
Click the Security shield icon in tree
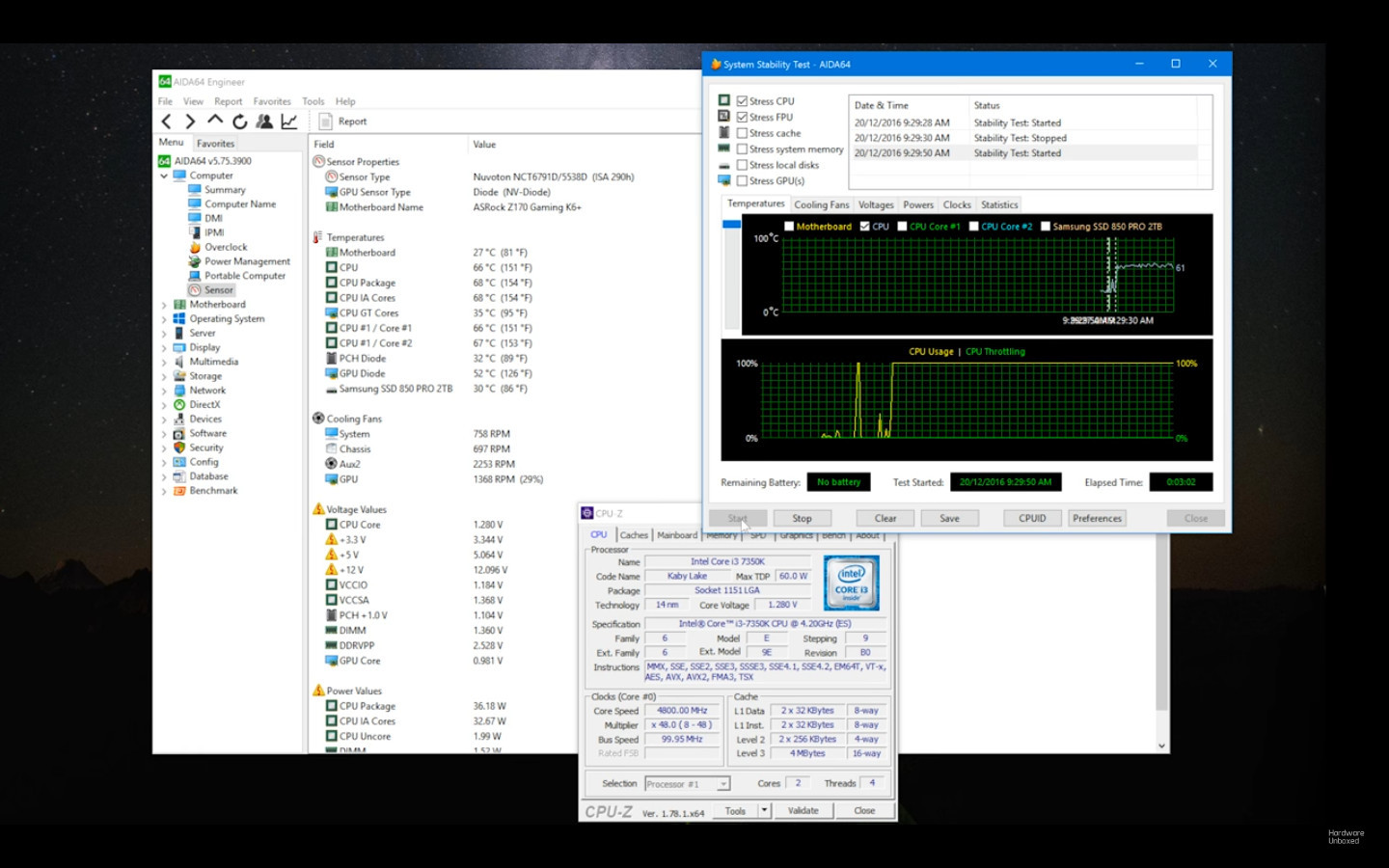click(179, 448)
